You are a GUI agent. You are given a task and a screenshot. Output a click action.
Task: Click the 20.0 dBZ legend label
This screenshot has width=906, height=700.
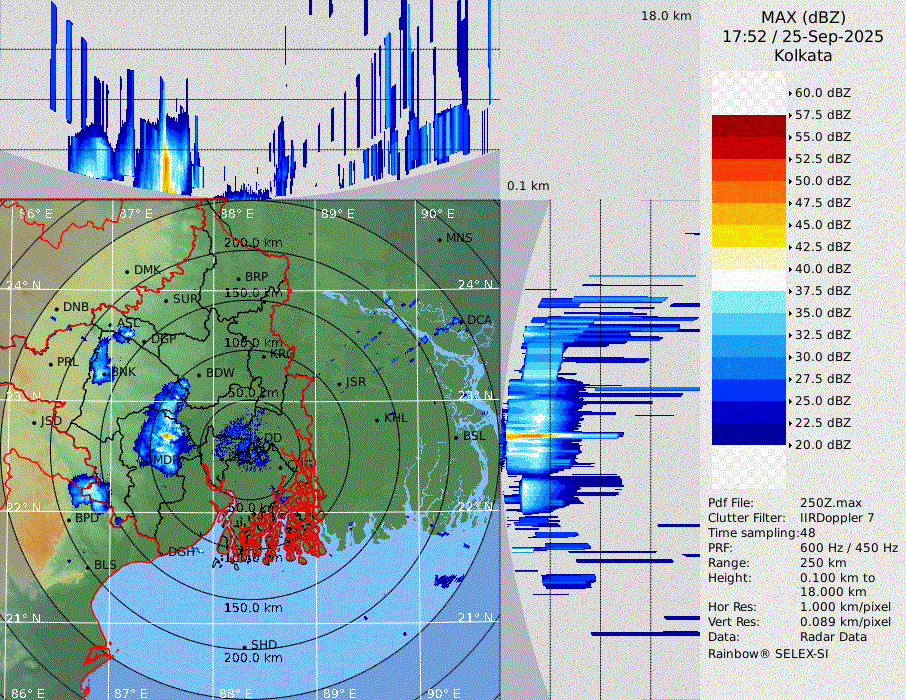pyautogui.click(x=822, y=445)
